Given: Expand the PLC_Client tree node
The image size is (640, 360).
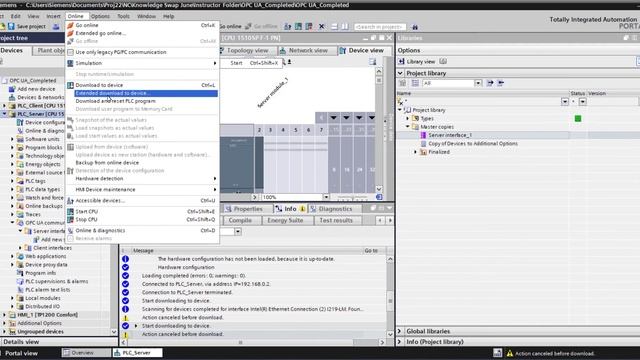Looking at the screenshot, I should [4, 106].
